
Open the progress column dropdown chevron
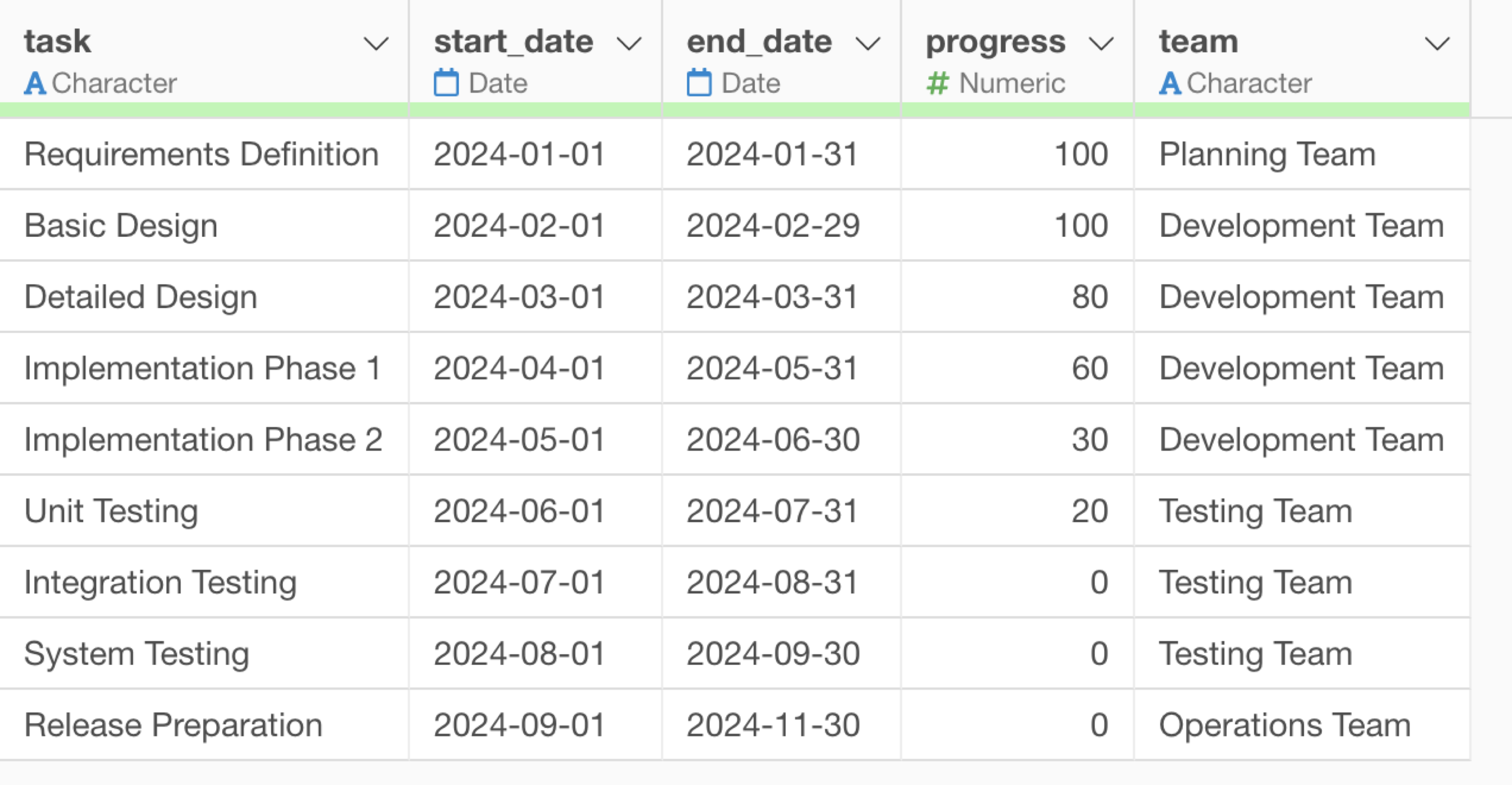[1101, 43]
